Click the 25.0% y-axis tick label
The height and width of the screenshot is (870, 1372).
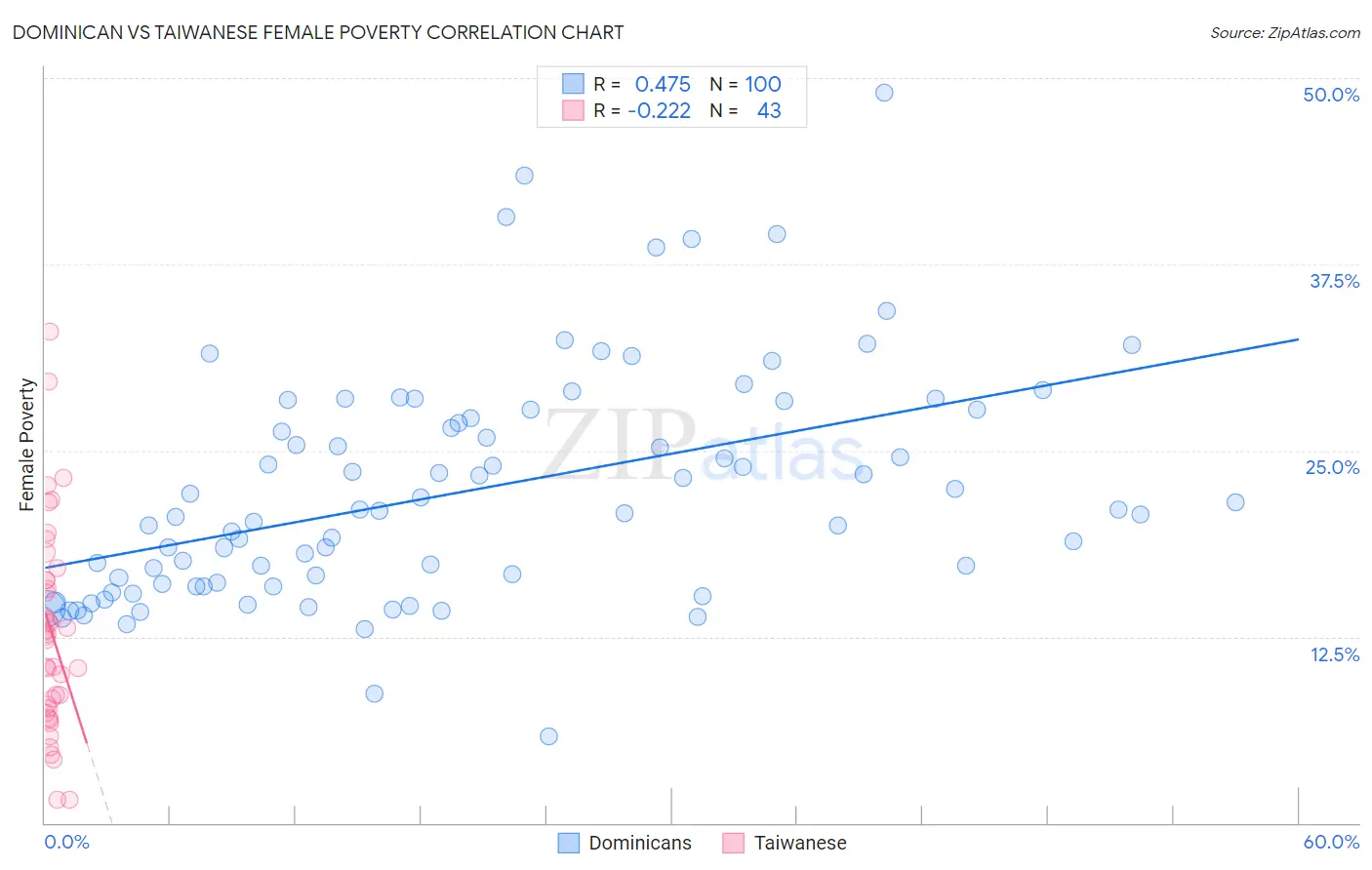point(1332,467)
